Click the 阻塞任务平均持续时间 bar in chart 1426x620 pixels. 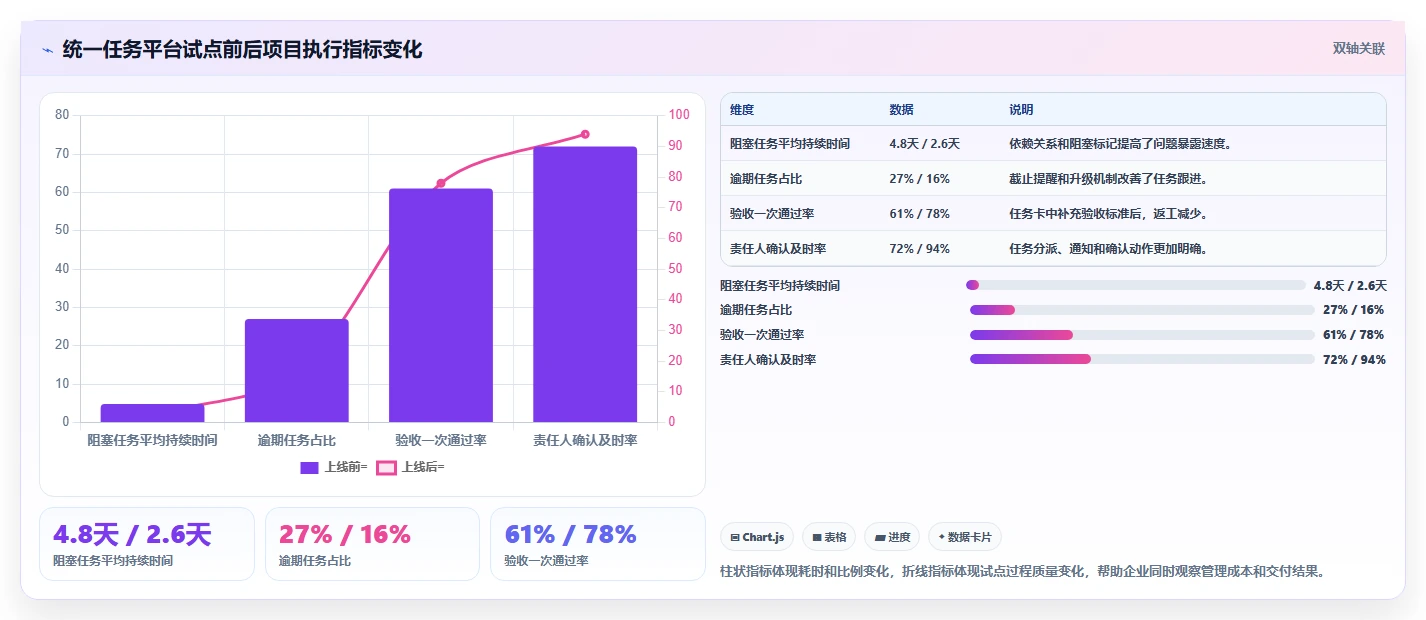point(153,413)
